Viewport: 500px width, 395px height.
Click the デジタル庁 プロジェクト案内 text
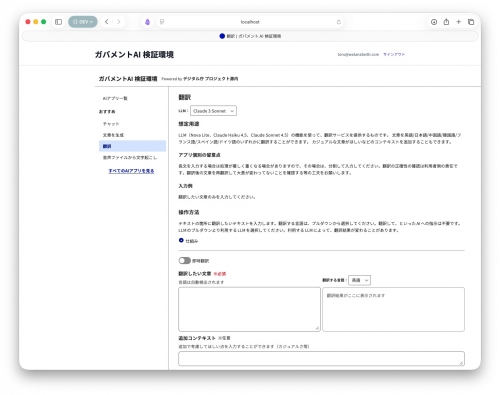[x=211, y=79]
